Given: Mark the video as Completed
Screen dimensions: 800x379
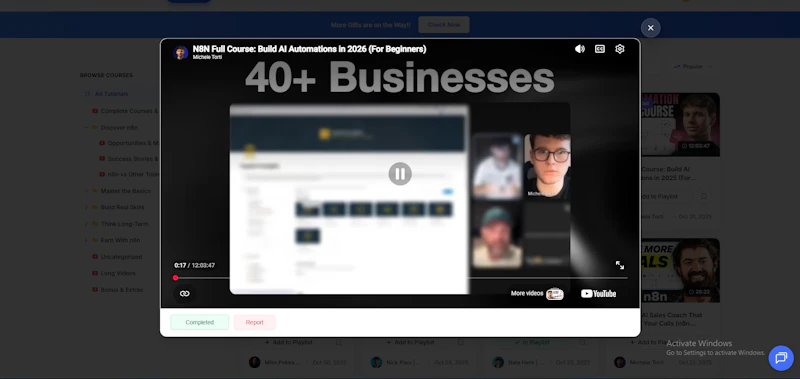Looking at the screenshot, I should click(199, 322).
